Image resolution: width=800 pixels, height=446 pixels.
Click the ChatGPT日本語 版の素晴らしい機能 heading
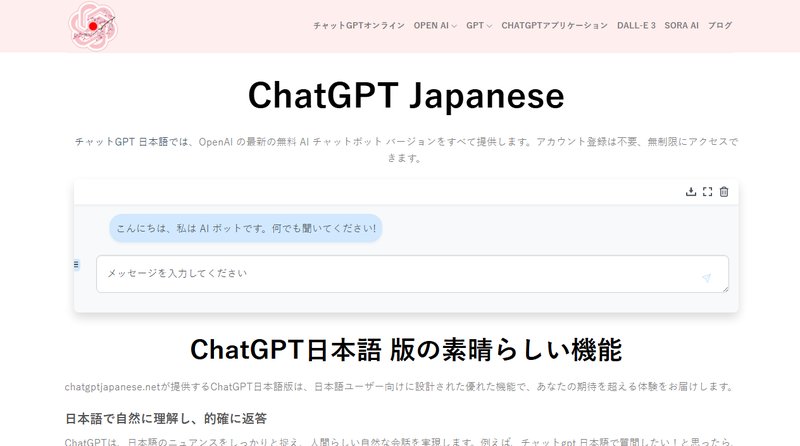406,350
